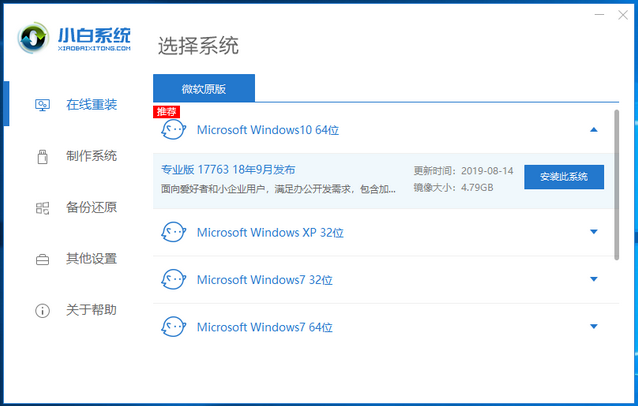Click the 在线重装 monitor icon
The width and height of the screenshot is (638, 406).
point(42,105)
